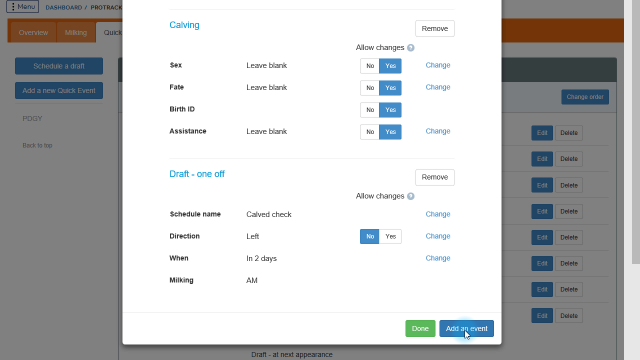Set Sex allow changes to No

point(370,66)
